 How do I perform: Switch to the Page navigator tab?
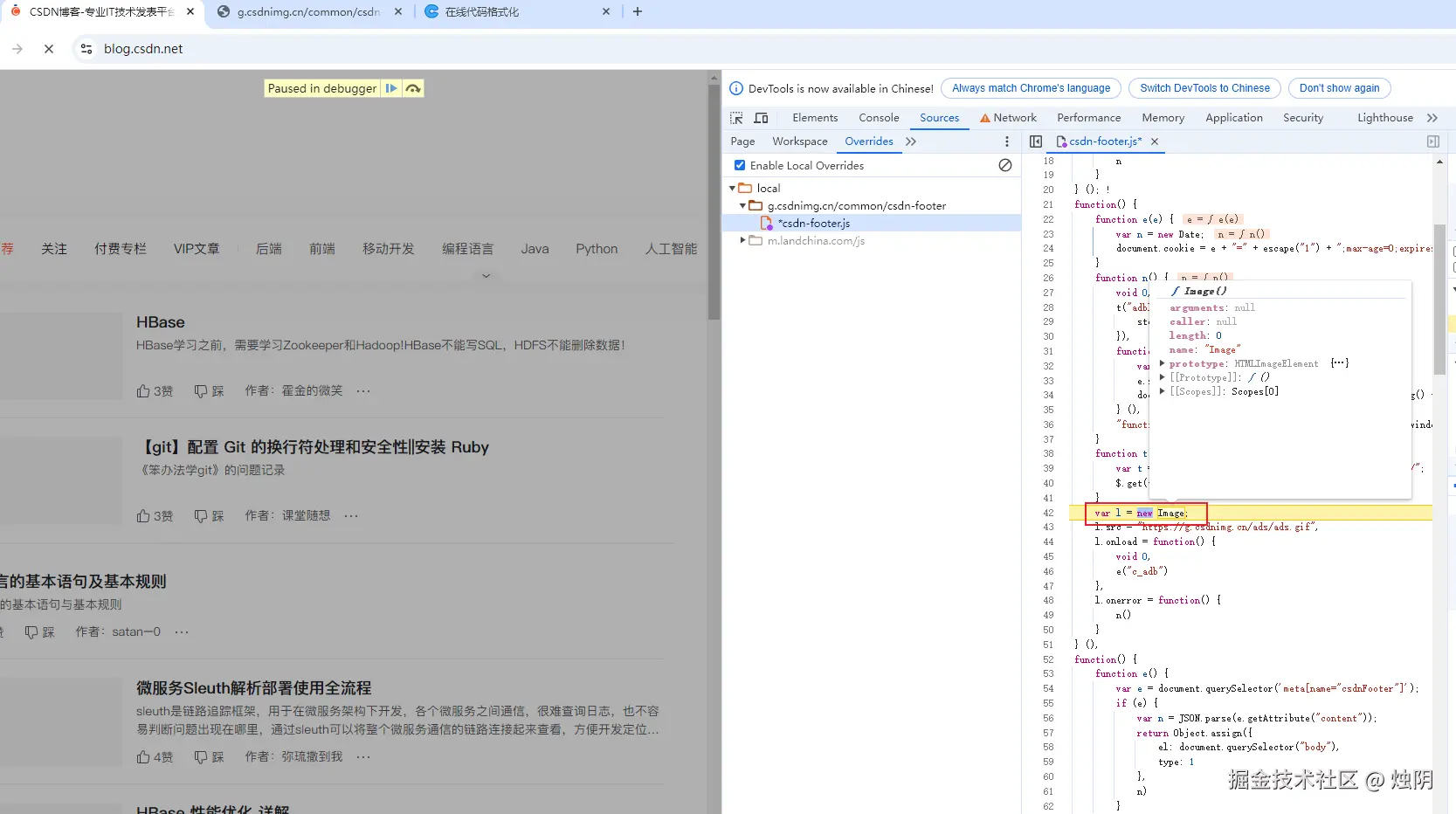coord(742,141)
